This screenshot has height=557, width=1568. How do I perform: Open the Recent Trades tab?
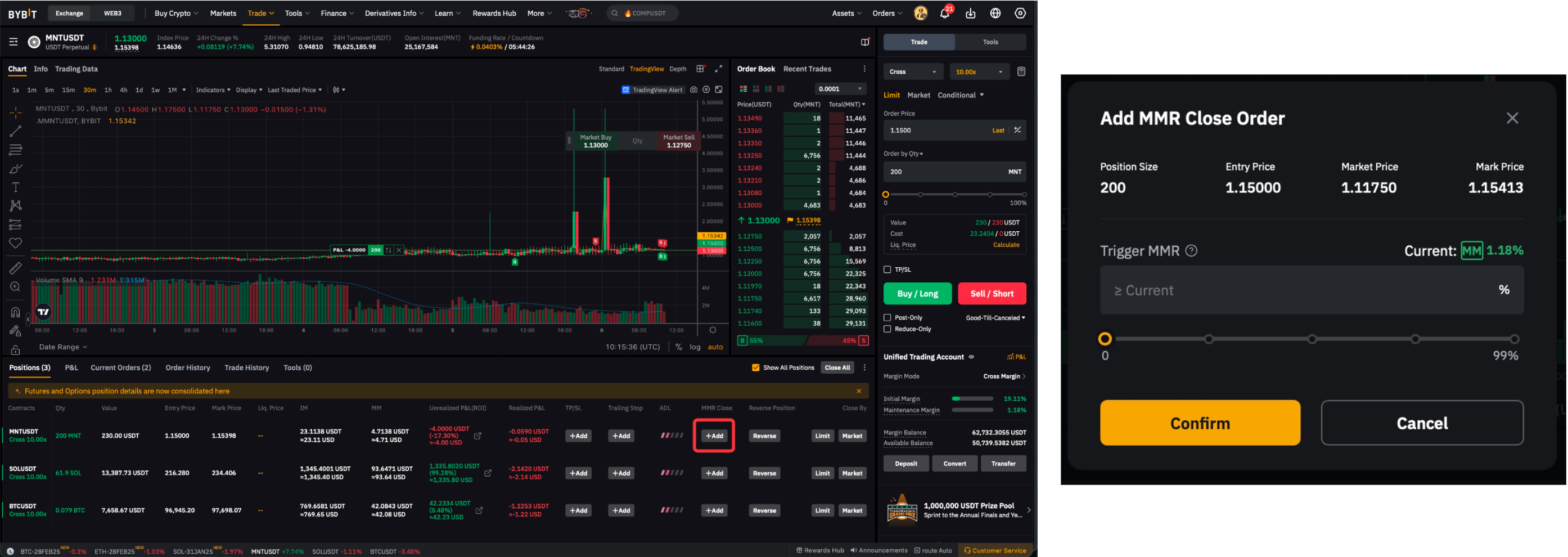[x=806, y=69]
